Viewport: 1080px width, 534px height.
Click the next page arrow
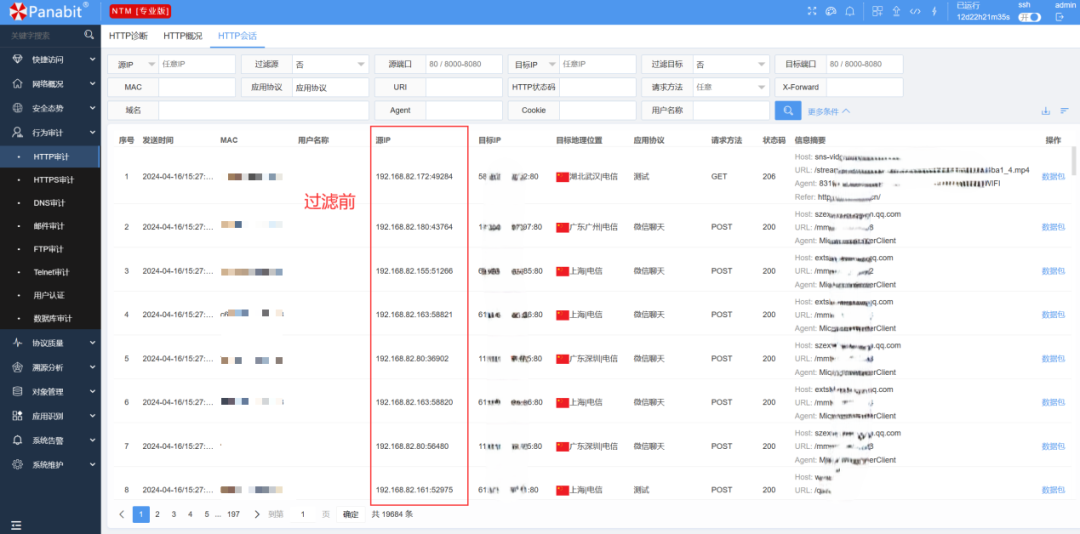[257, 514]
